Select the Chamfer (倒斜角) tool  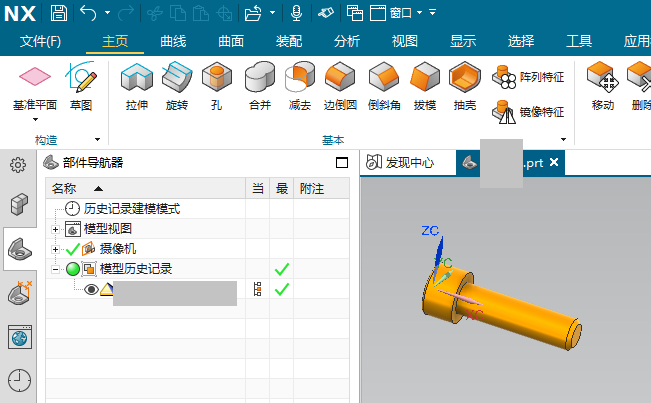point(384,78)
